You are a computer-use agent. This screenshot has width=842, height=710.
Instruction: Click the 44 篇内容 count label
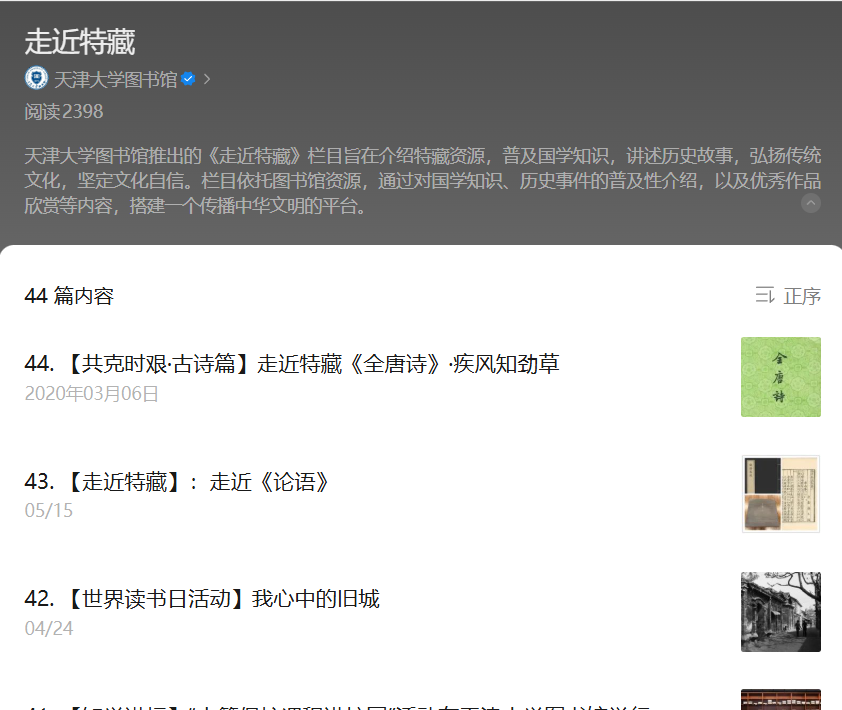click(69, 296)
